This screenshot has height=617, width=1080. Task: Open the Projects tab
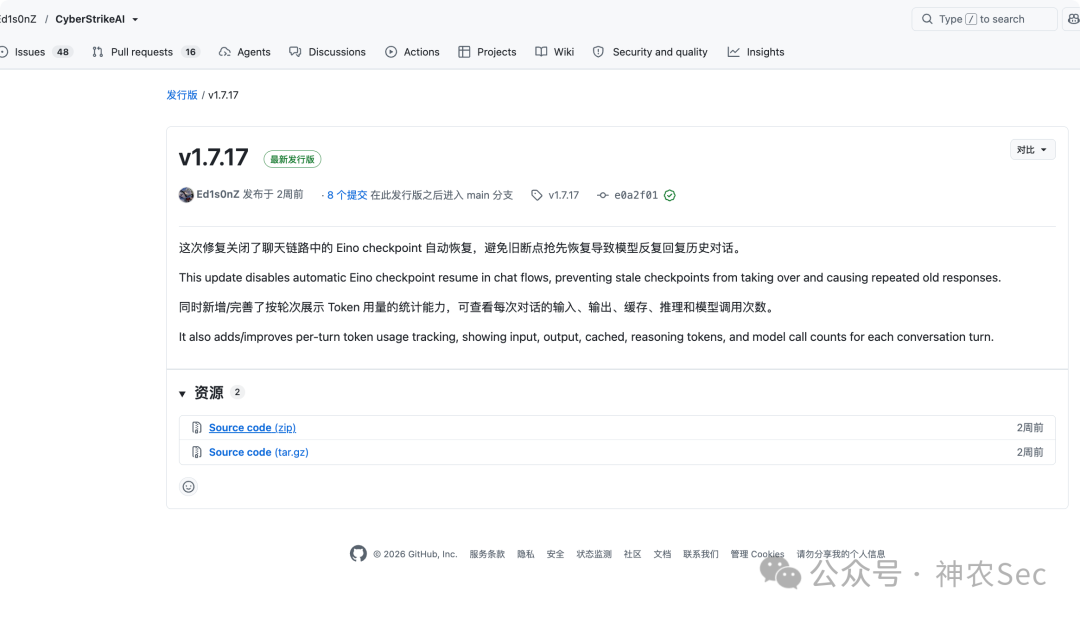coord(487,52)
